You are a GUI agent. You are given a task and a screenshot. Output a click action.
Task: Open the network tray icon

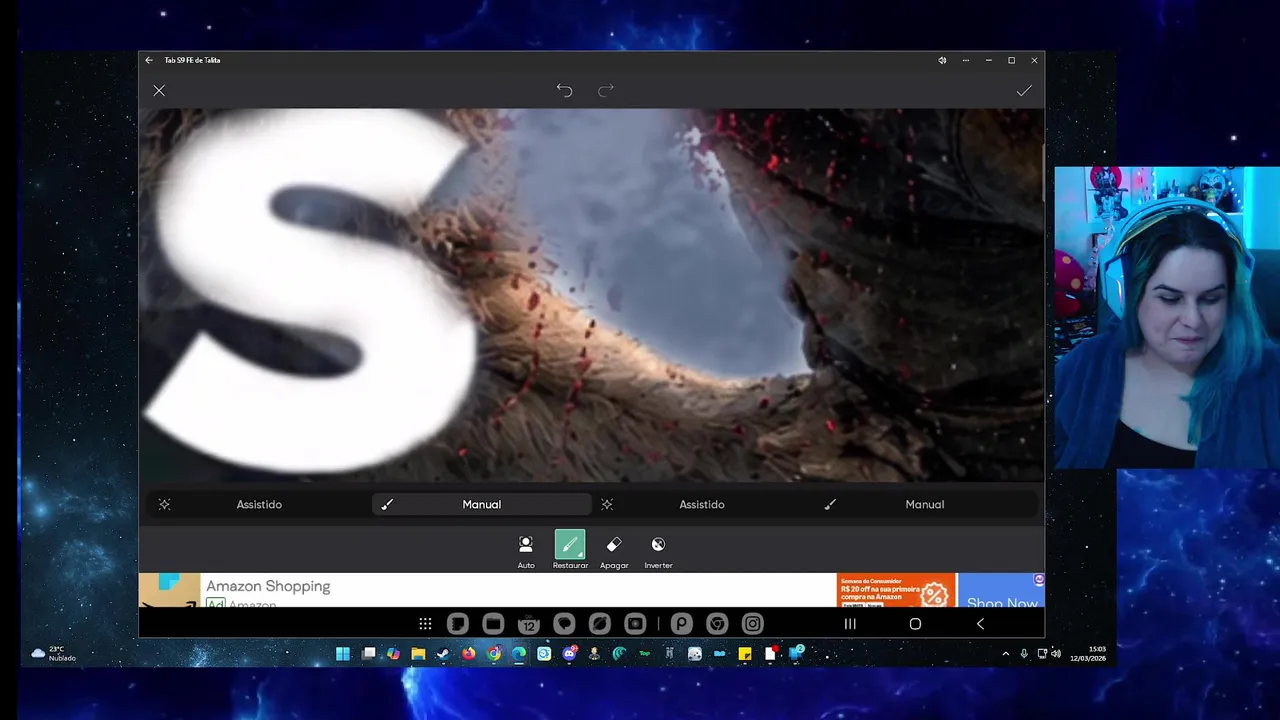coord(1042,654)
